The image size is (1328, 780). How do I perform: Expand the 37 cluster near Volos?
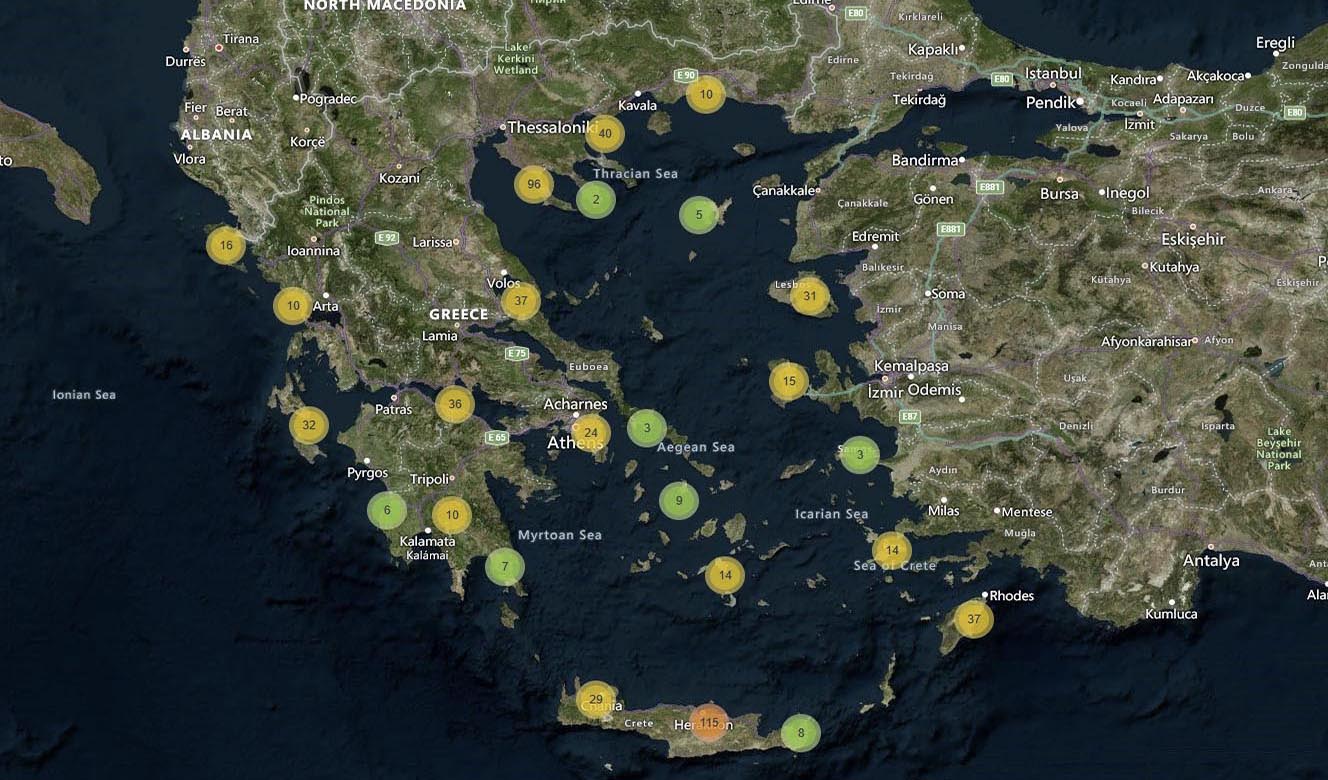[x=520, y=301]
